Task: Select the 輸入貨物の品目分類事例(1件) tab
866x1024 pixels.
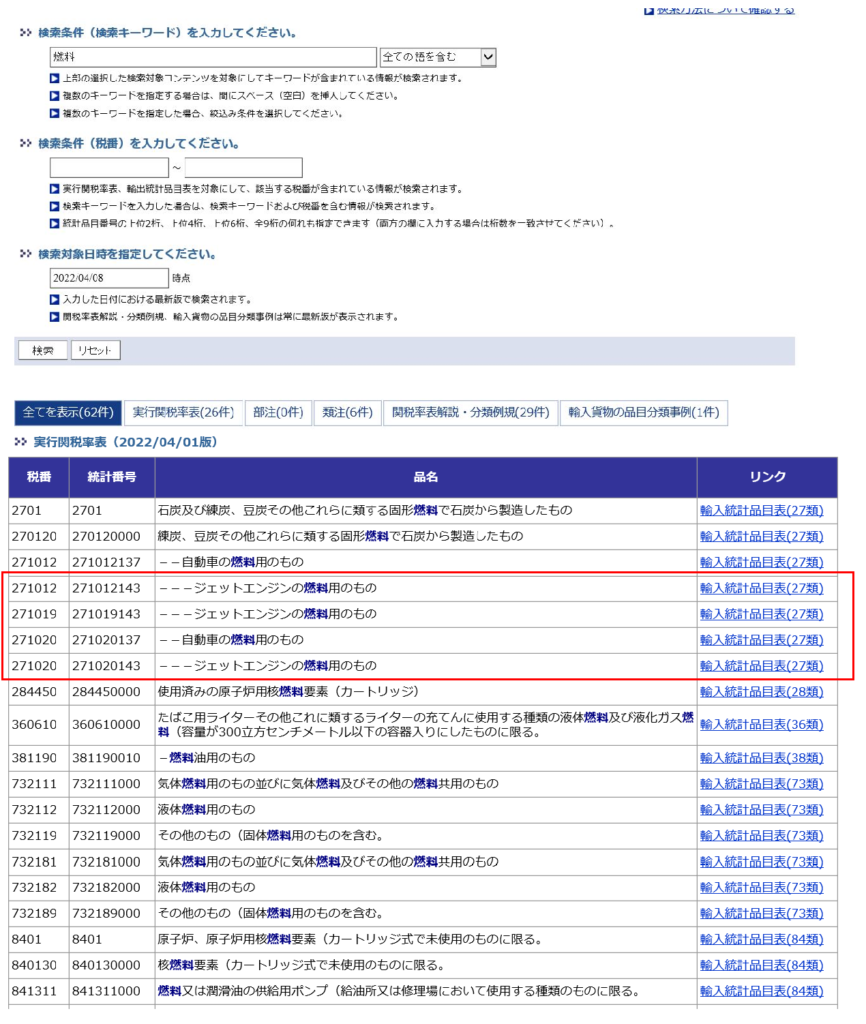Action: click(x=644, y=413)
